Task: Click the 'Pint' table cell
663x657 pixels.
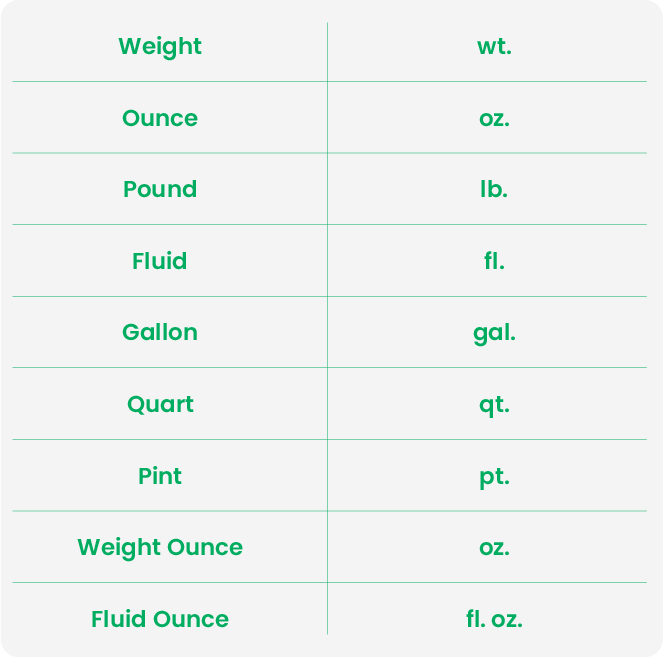Action: (160, 476)
